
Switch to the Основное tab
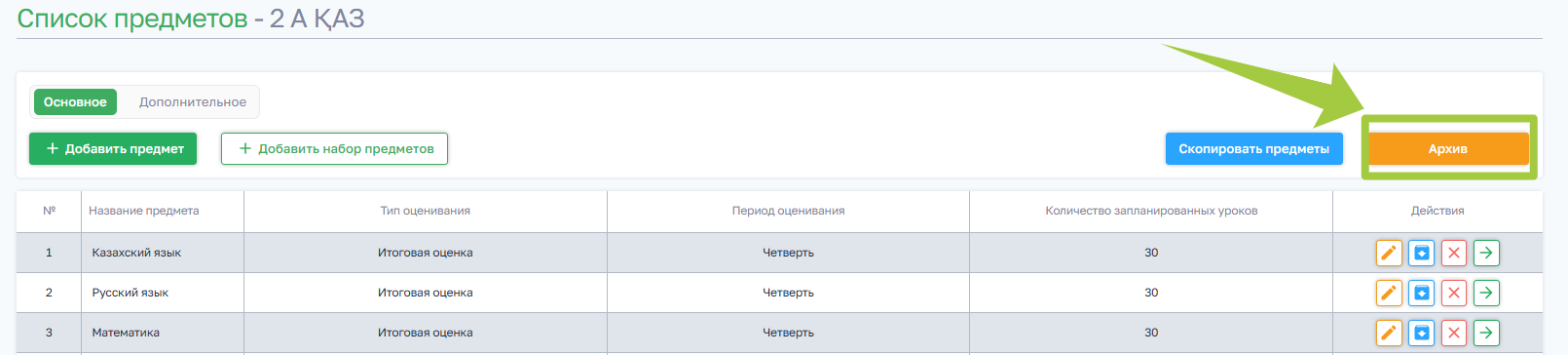75,101
